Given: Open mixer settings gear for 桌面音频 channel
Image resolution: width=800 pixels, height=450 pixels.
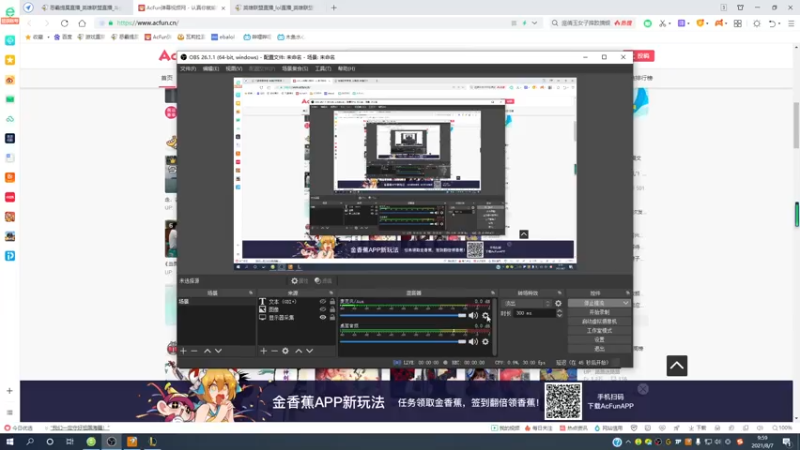Looking at the screenshot, I should point(485,341).
